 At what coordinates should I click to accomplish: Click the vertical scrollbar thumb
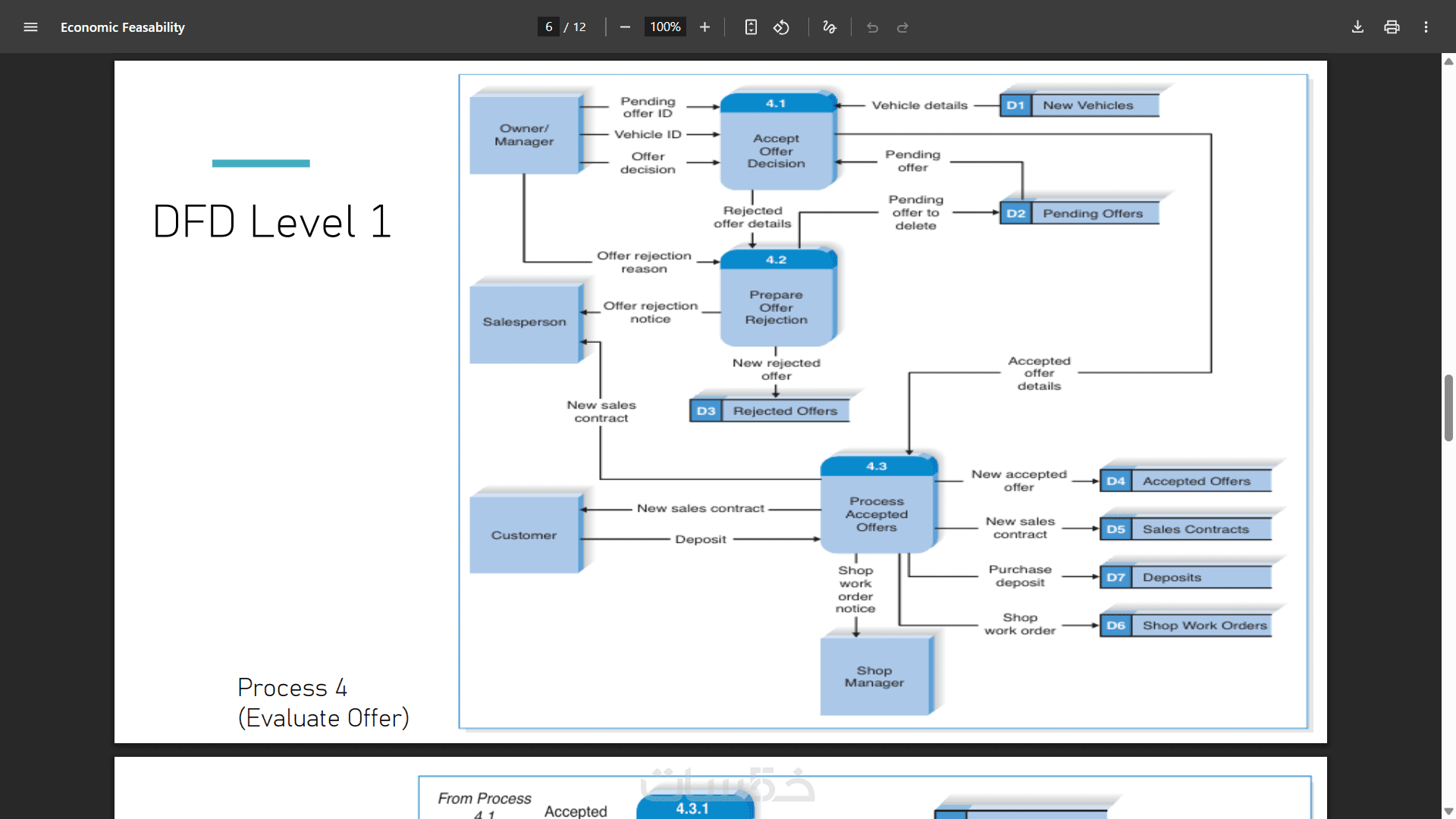[1448, 407]
